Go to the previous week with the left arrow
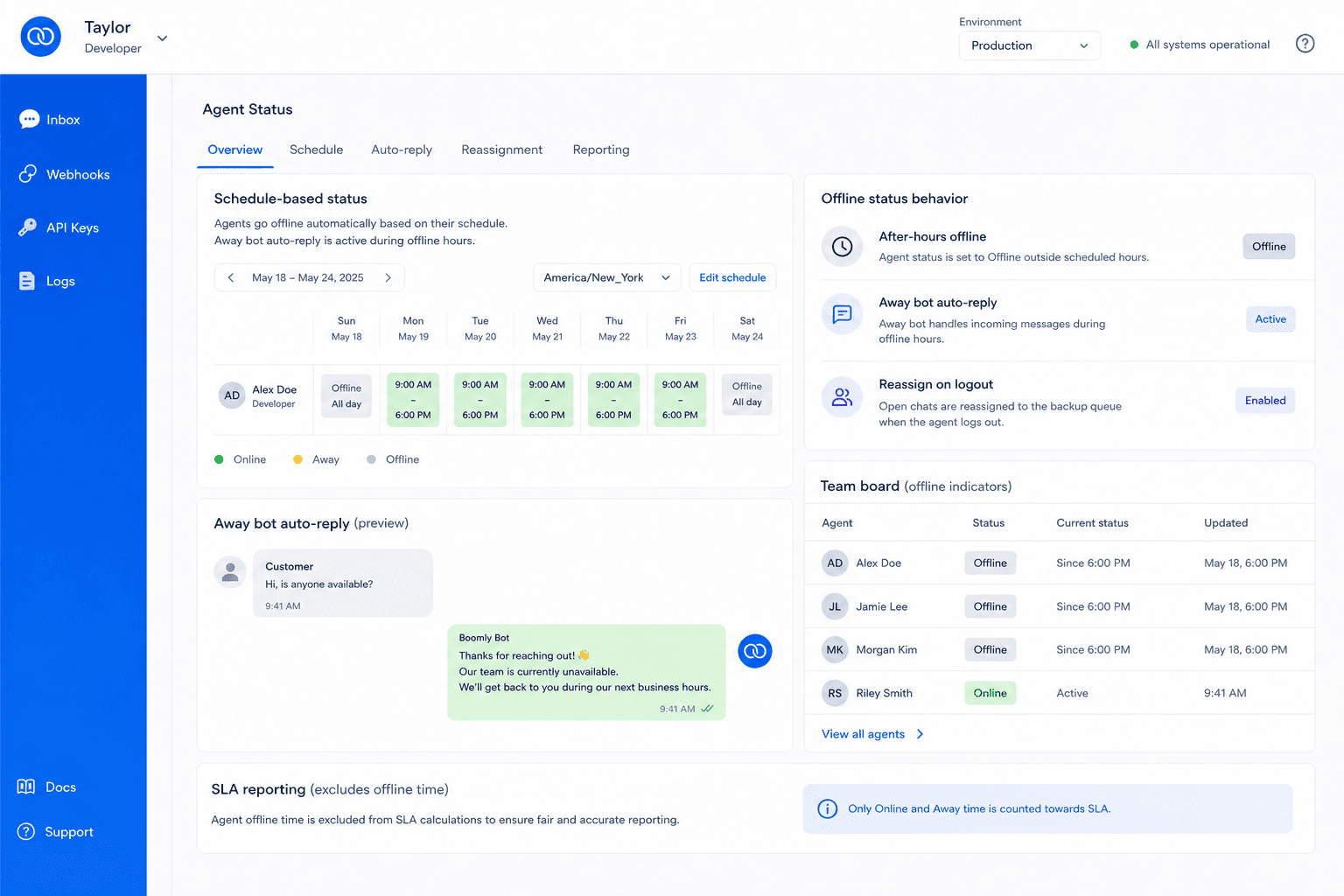This screenshot has width=1344, height=896. pos(231,277)
